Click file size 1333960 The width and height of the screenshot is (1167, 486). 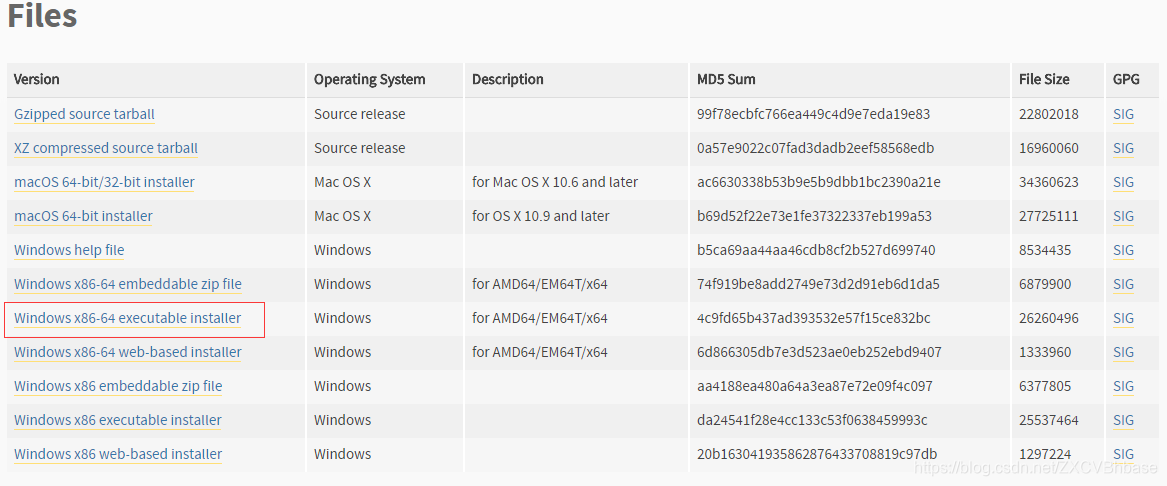click(1046, 352)
